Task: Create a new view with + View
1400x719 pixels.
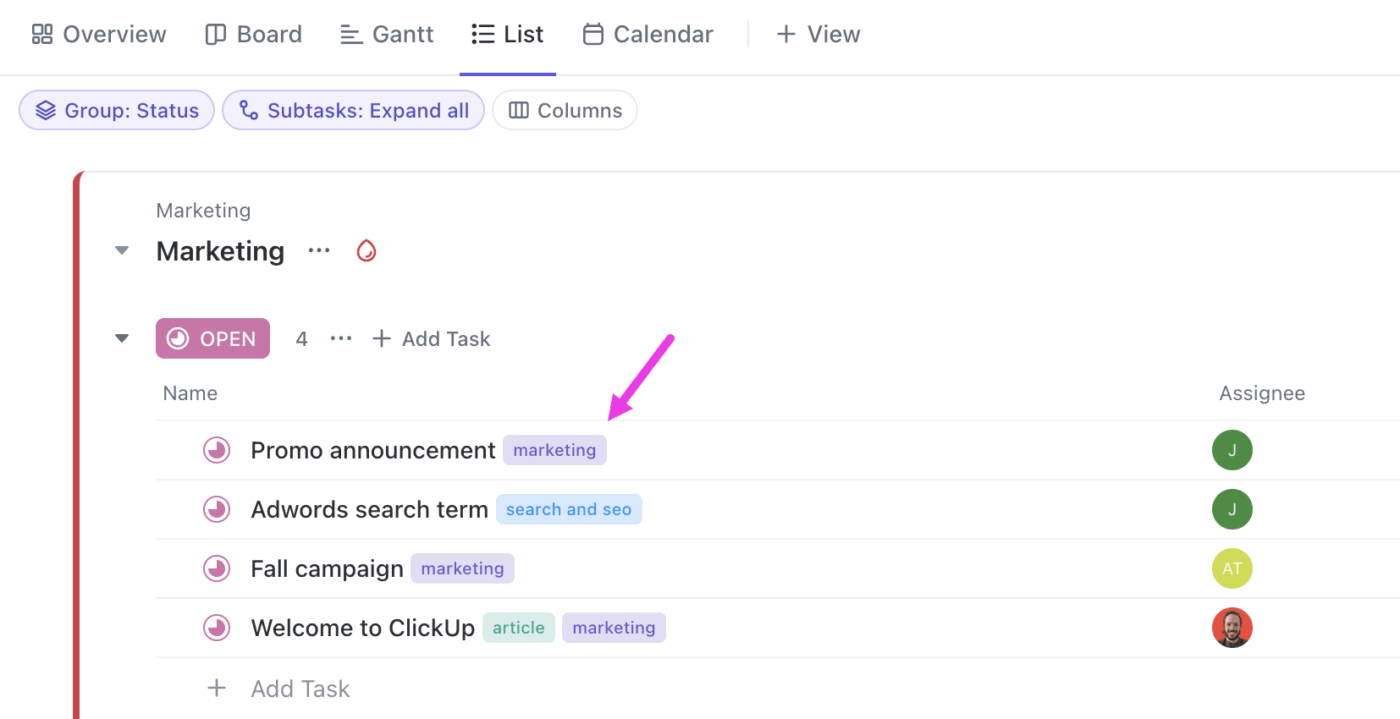Action: point(817,33)
